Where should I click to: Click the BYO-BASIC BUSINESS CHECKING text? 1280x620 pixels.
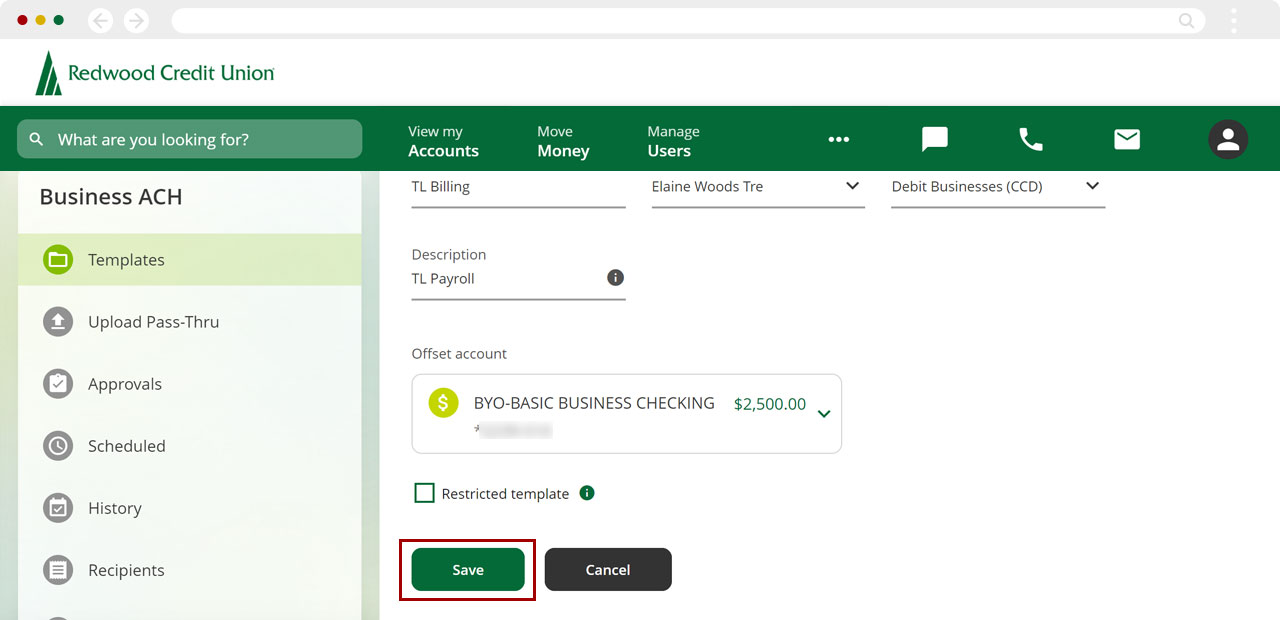point(594,403)
